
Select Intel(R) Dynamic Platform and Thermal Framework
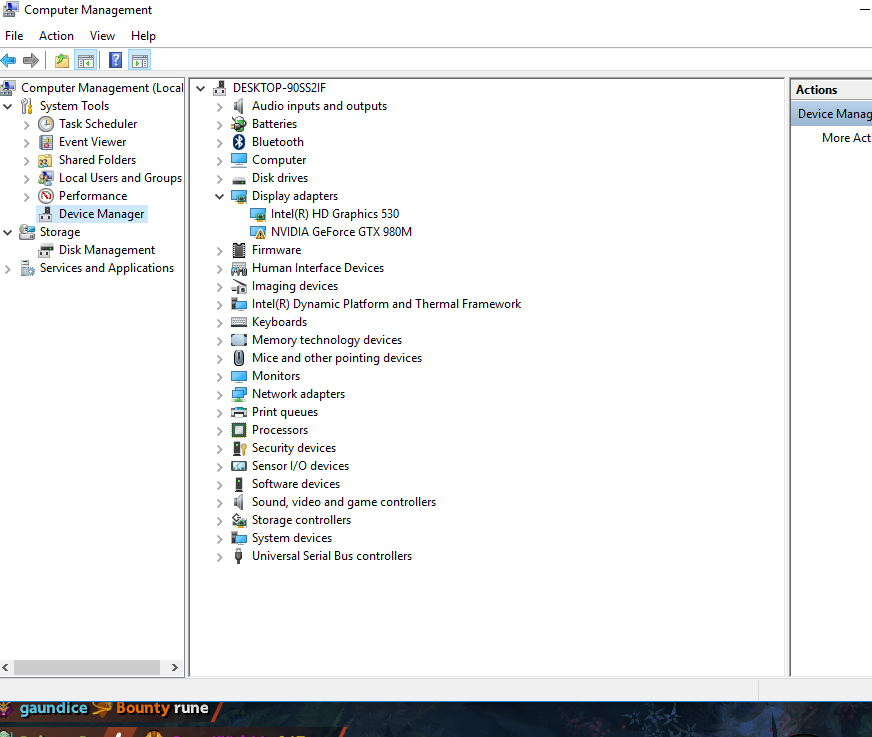click(x=386, y=304)
